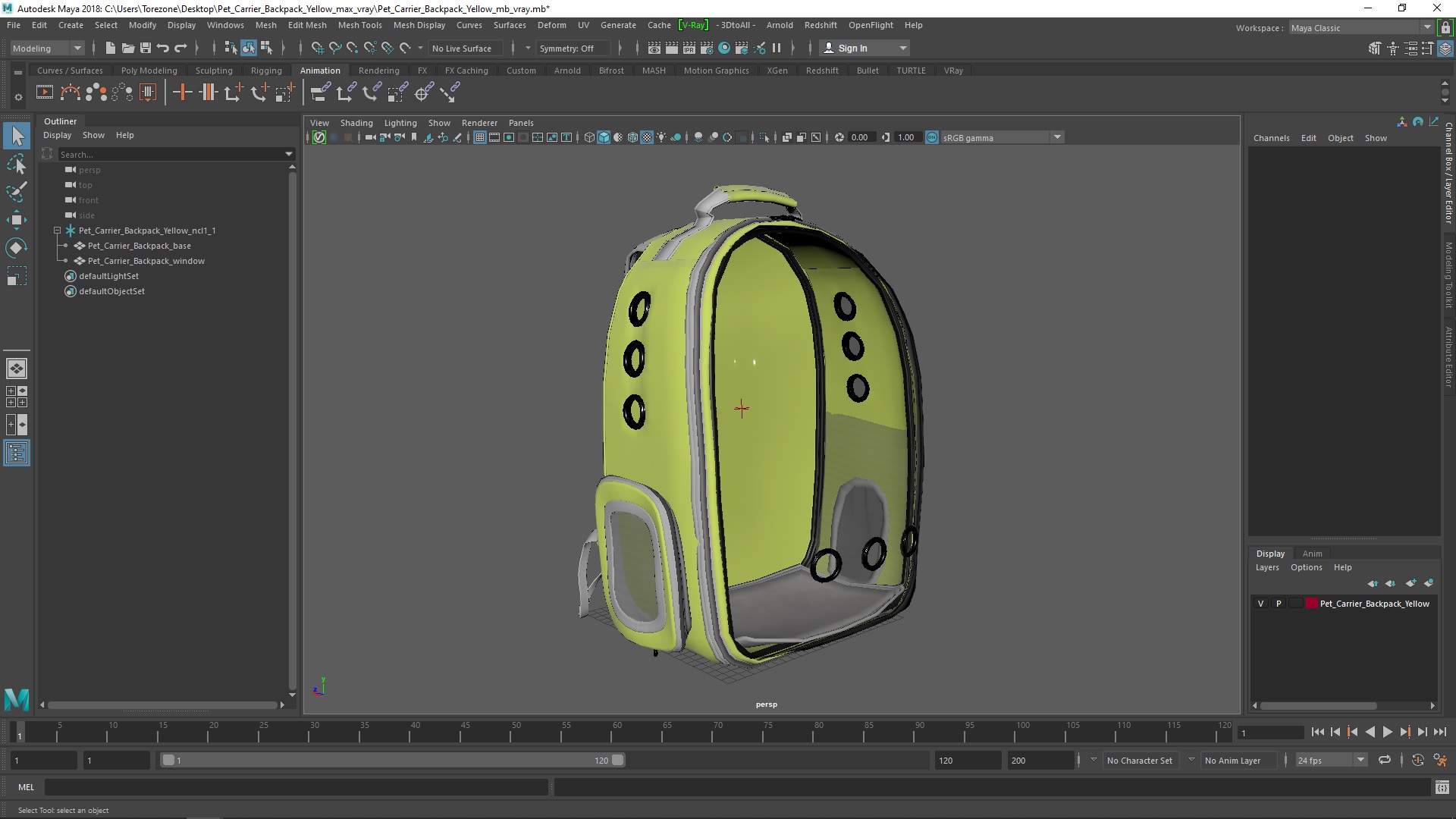Screen dimensions: 1456x819
Task: Open Channel Box Channels menu
Action: click(1271, 138)
